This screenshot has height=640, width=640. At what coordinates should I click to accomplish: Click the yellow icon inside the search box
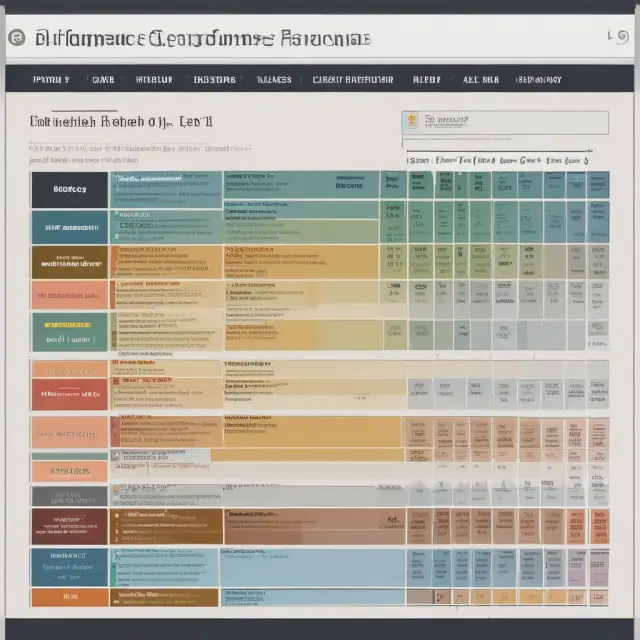point(412,121)
